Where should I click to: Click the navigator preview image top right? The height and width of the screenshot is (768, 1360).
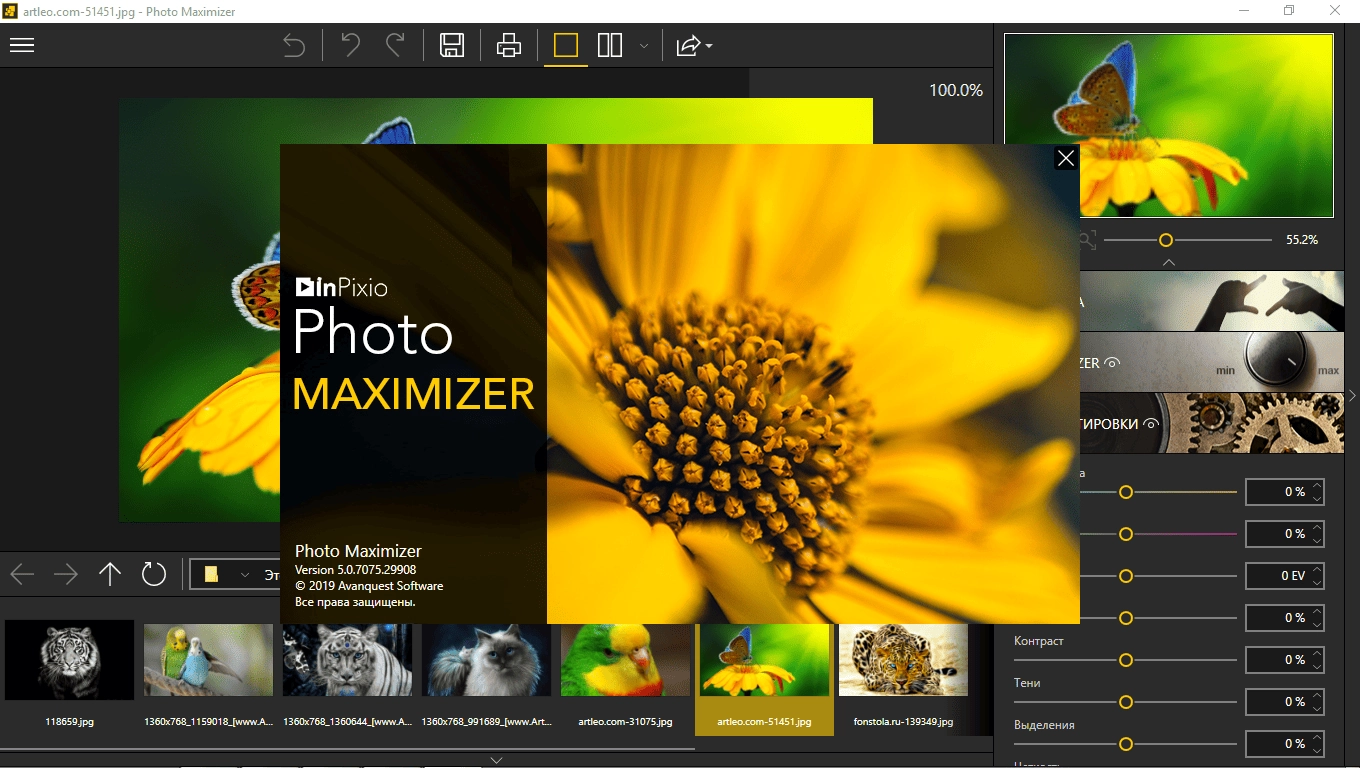pos(1169,125)
